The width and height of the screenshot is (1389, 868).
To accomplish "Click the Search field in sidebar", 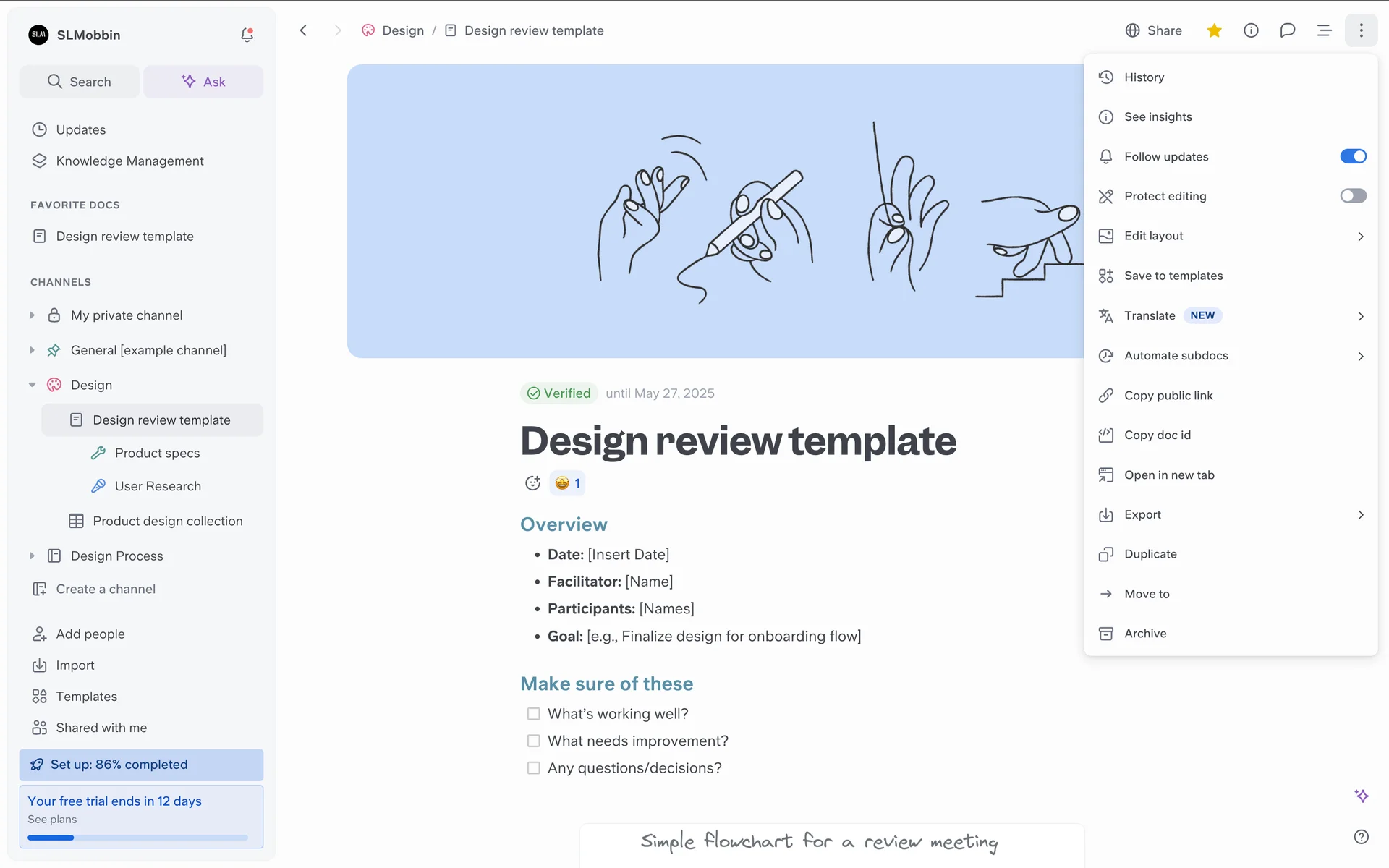I will [x=80, y=82].
